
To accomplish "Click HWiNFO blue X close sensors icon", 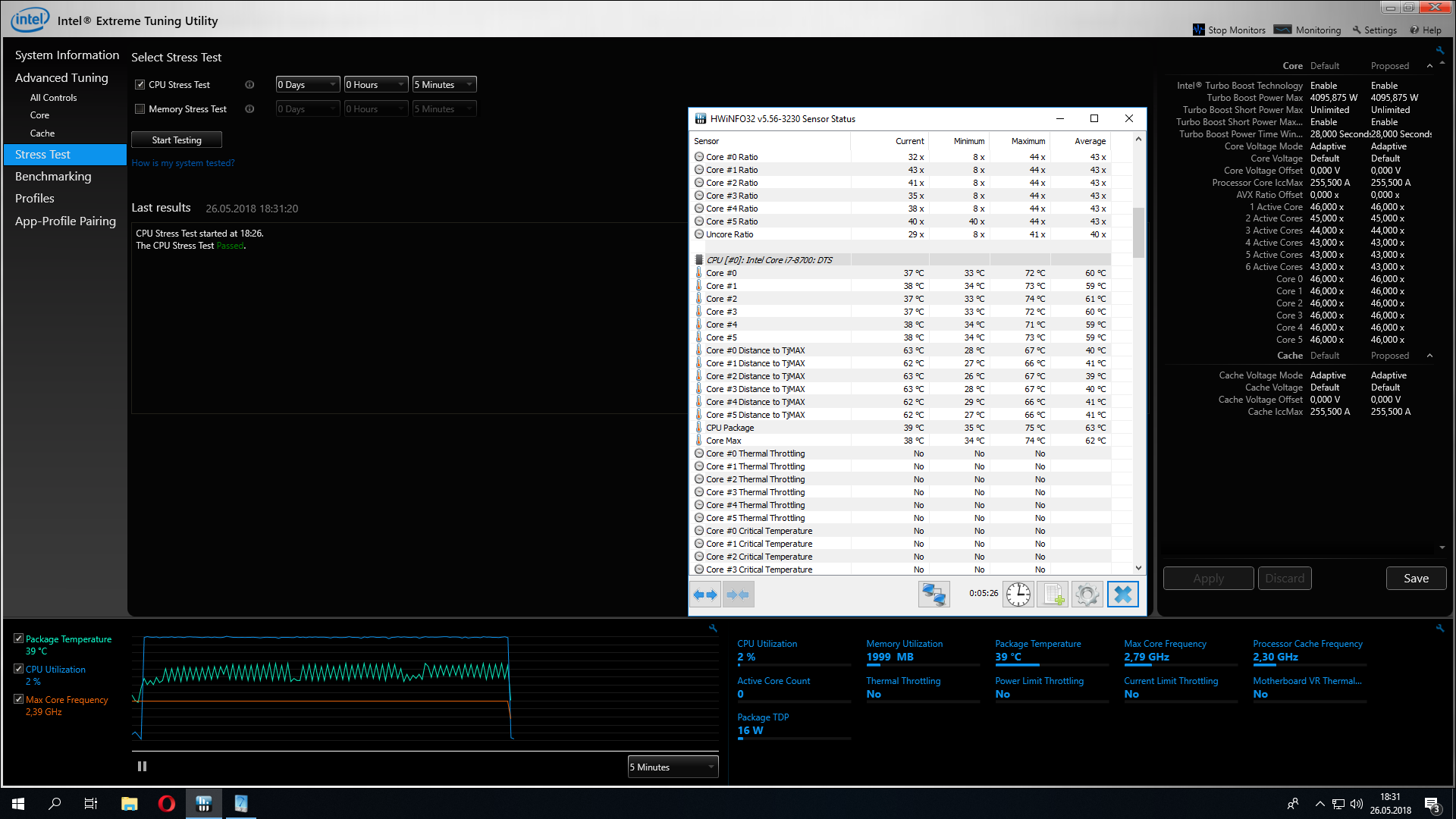I will [x=1122, y=595].
